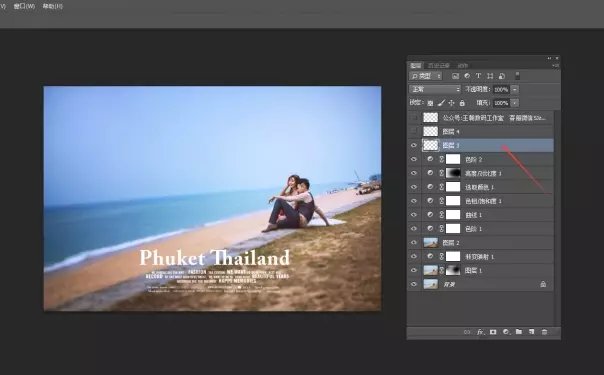Open the 帮助(H) Help menu
This screenshot has height=375, width=604.
(x=53, y=7)
